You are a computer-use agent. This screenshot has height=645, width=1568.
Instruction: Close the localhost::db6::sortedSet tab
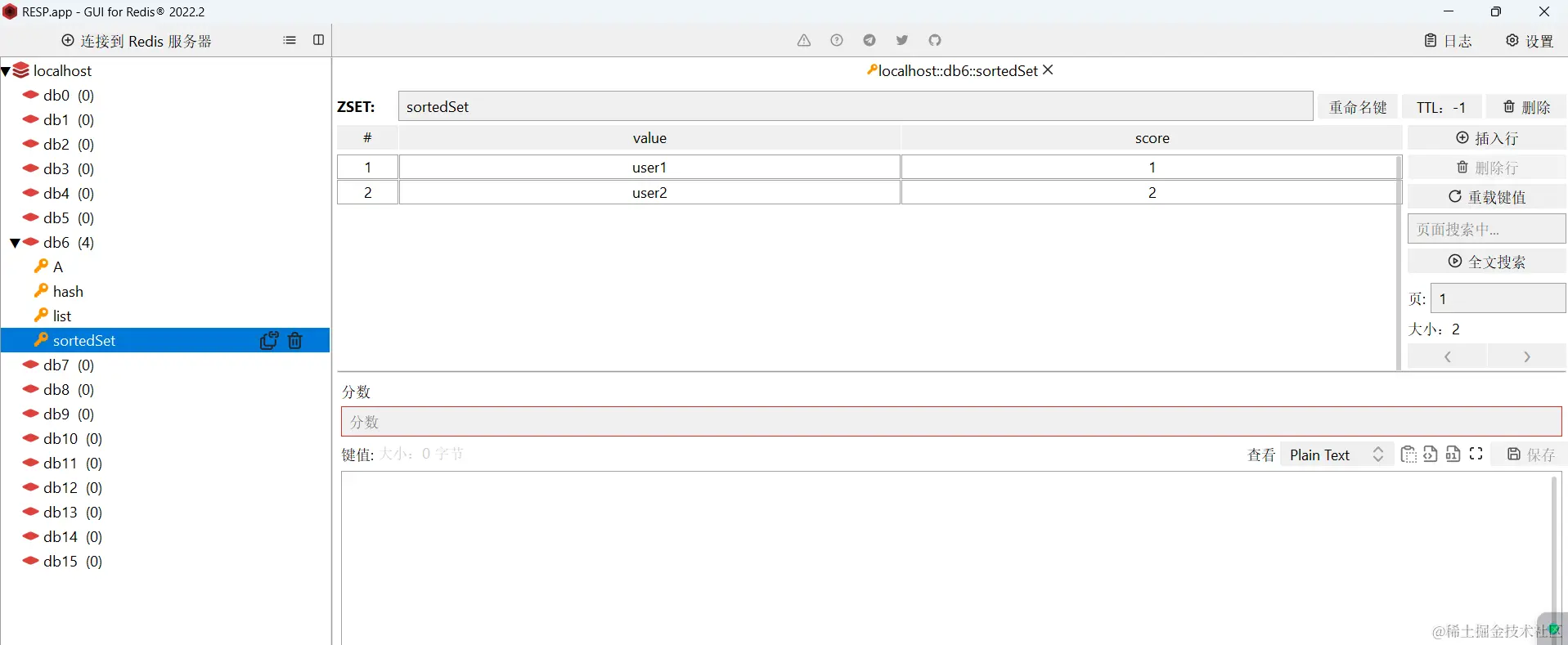click(1049, 70)
